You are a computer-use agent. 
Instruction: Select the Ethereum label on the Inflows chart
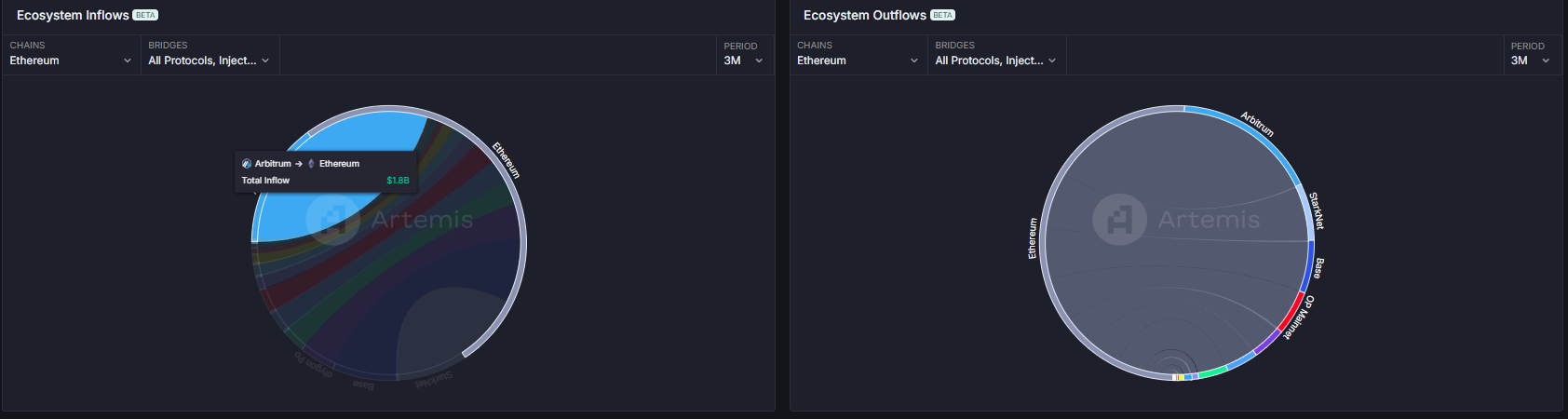coord(507,160)
